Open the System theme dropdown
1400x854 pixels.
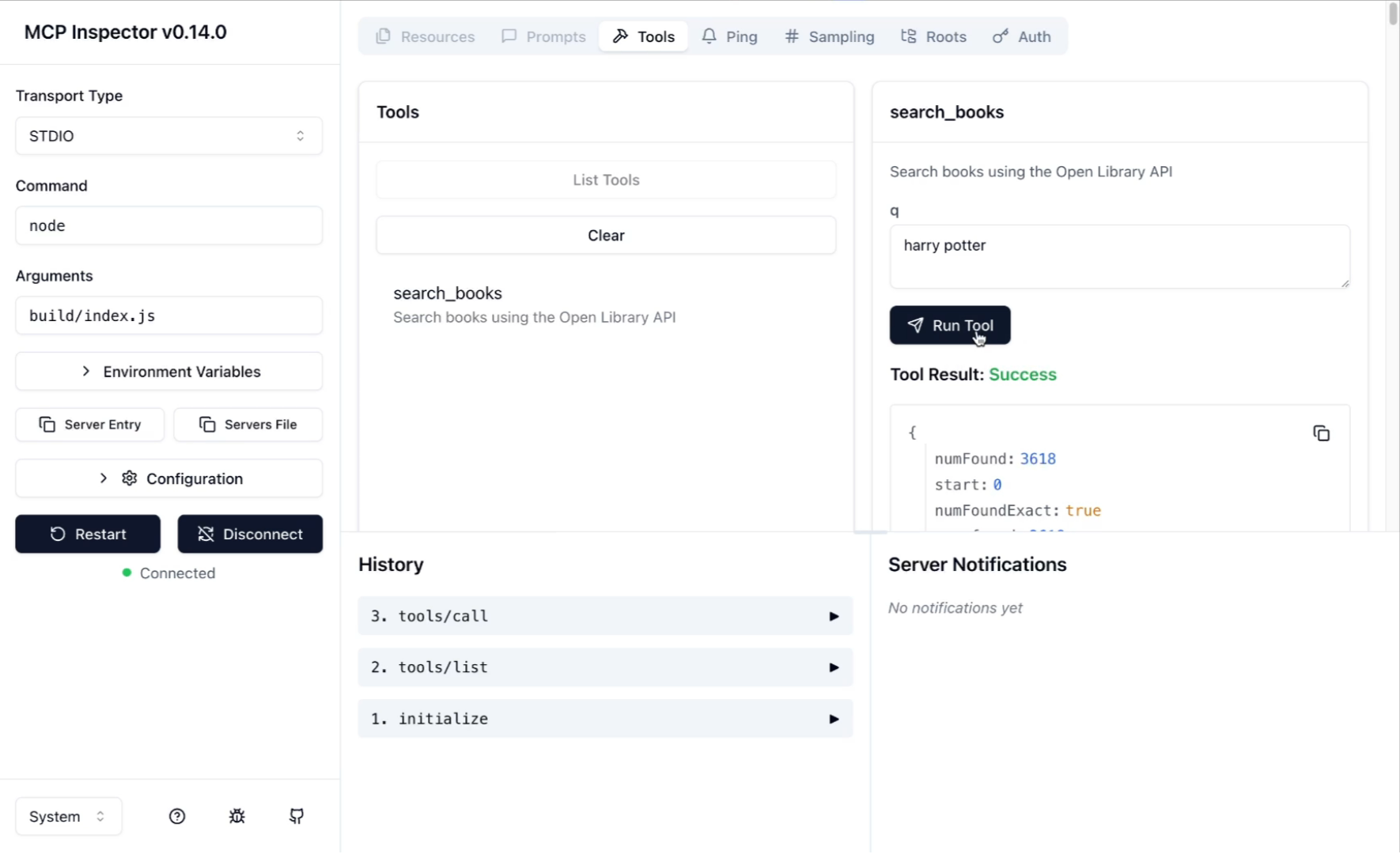pos(68,816)
